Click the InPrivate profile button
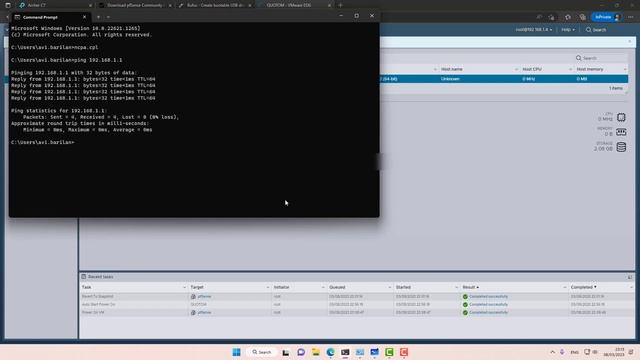 pyautogui.click(x=607, y=17)
